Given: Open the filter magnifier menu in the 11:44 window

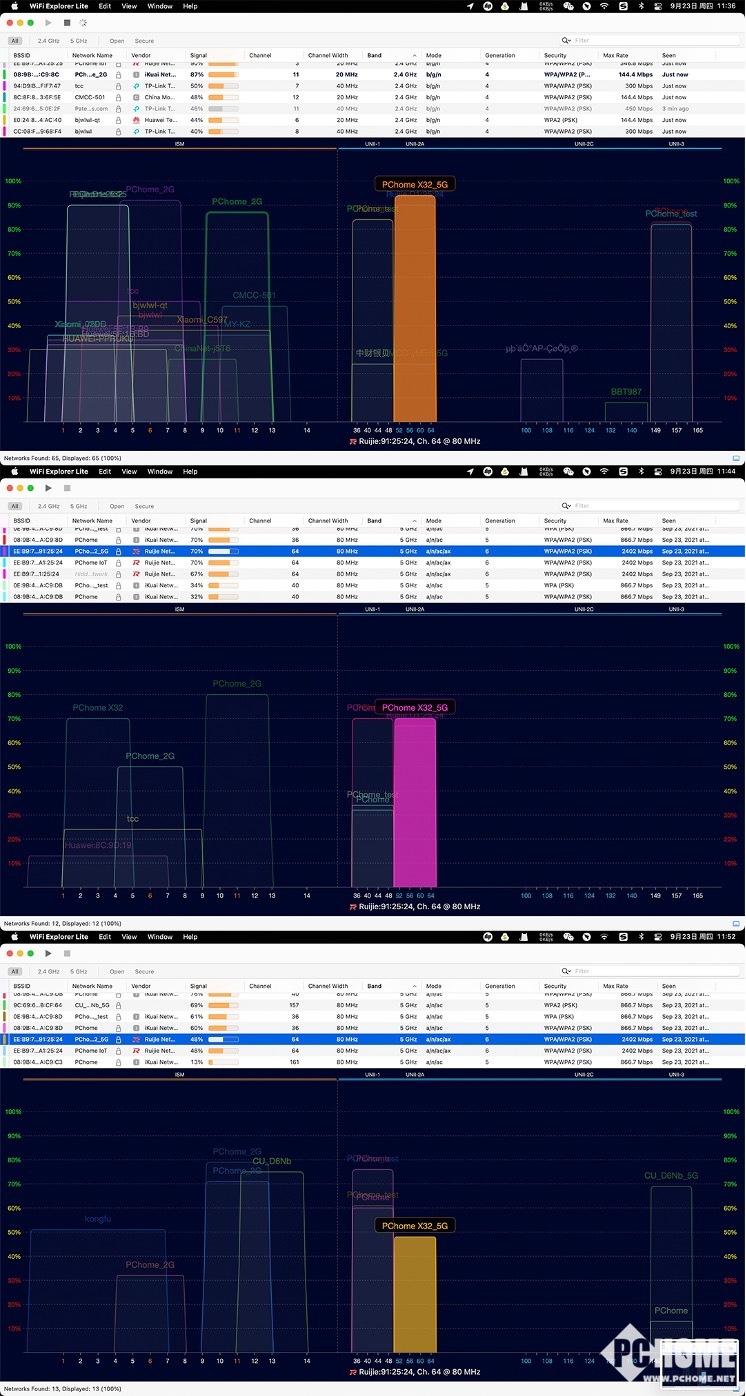Looking at the screenshot, I should pyautogui.click(x=566, y=506).
